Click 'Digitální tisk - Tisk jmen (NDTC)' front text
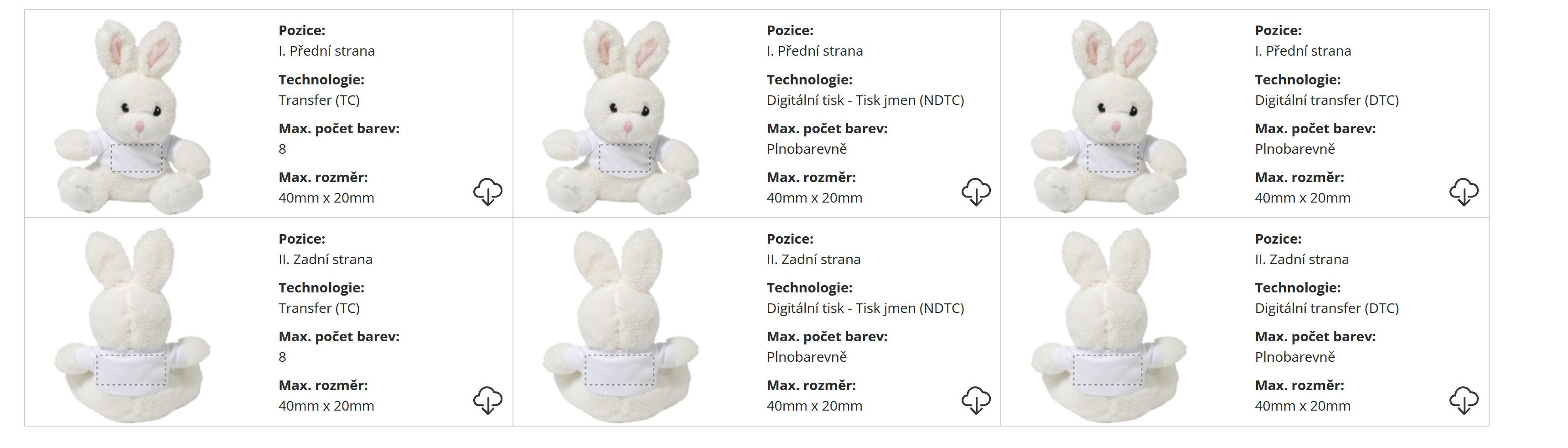This screenshot has height=448, width=1568. 865,100
